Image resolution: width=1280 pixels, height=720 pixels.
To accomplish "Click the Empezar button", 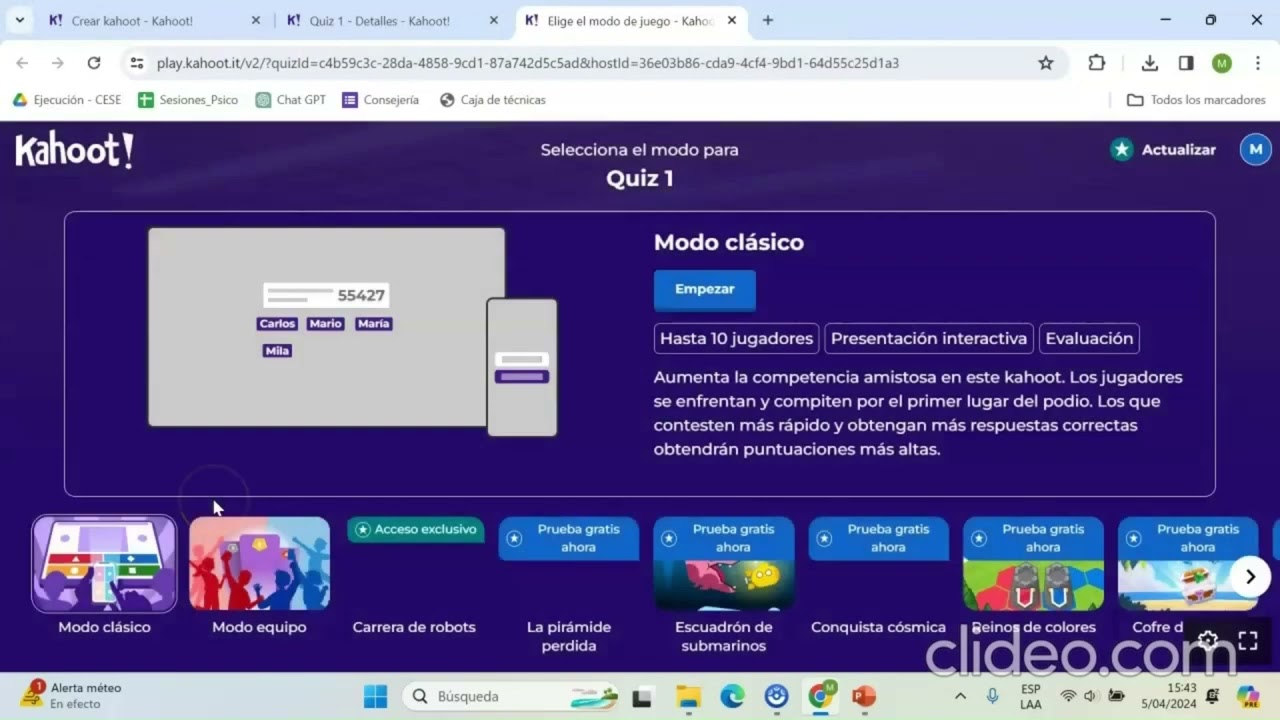I will [704, 290].
